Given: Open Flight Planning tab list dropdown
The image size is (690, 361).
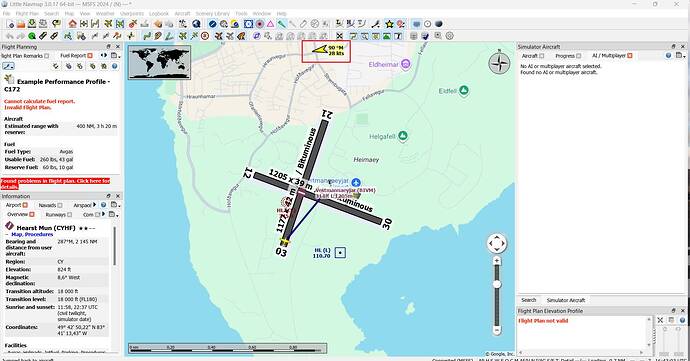Looking at the screenshot, I should pos(115,55).
